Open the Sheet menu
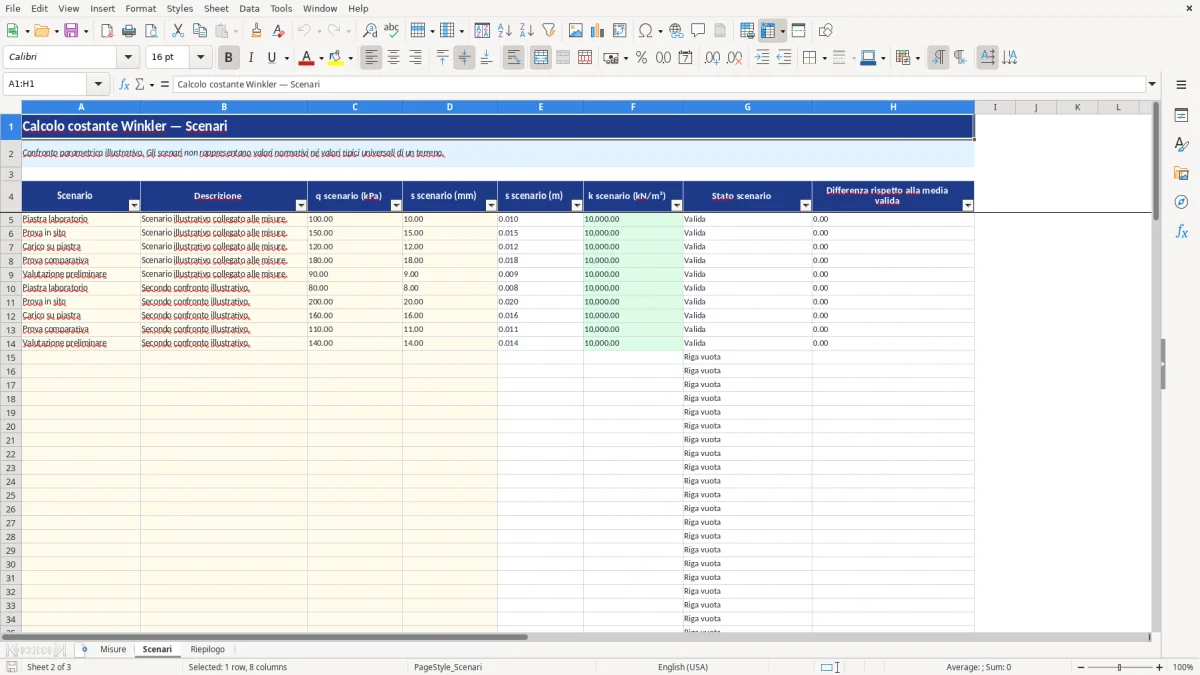This screenshot has height=675, width=1200. pyautogui.click(x=216, y=8)
